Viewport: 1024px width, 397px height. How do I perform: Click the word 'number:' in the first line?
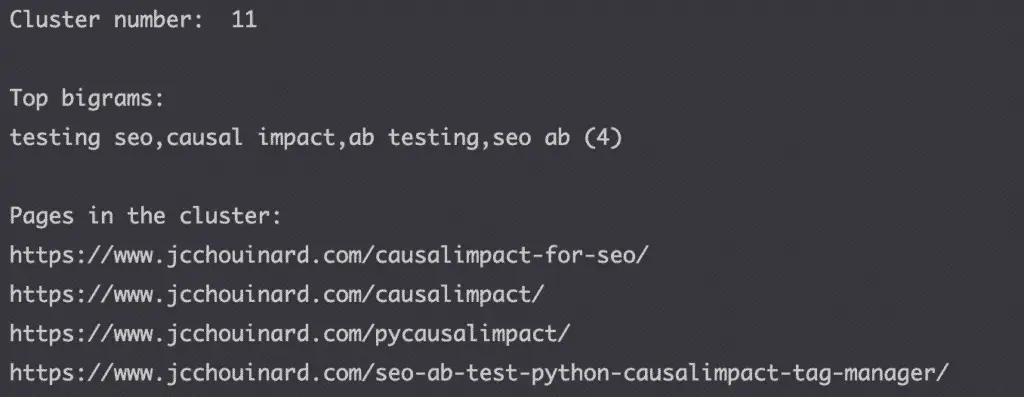tap(159, 19)
